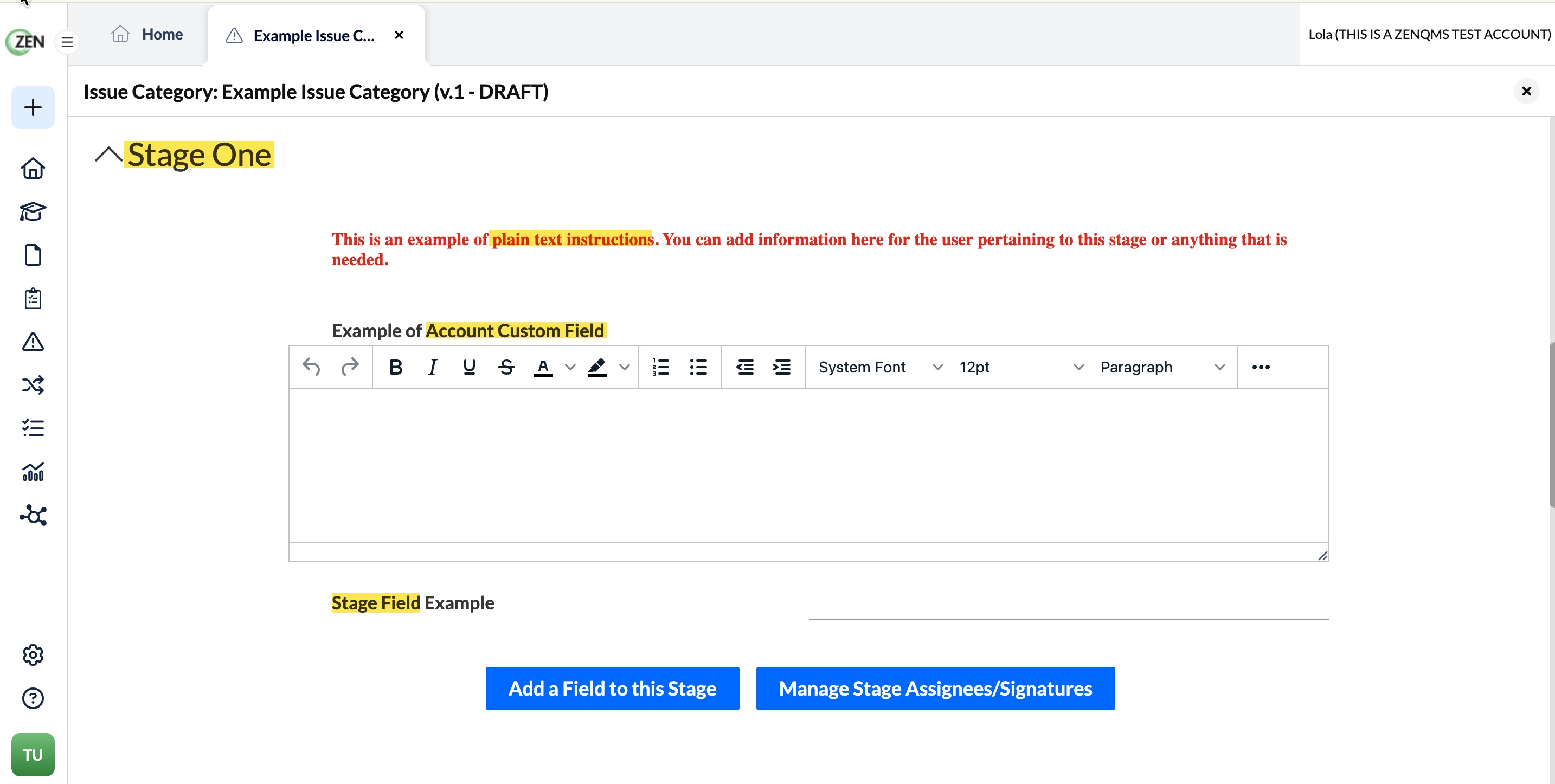
Task: Open more editor toolbar options
Action: click(x=1261, y=367)
